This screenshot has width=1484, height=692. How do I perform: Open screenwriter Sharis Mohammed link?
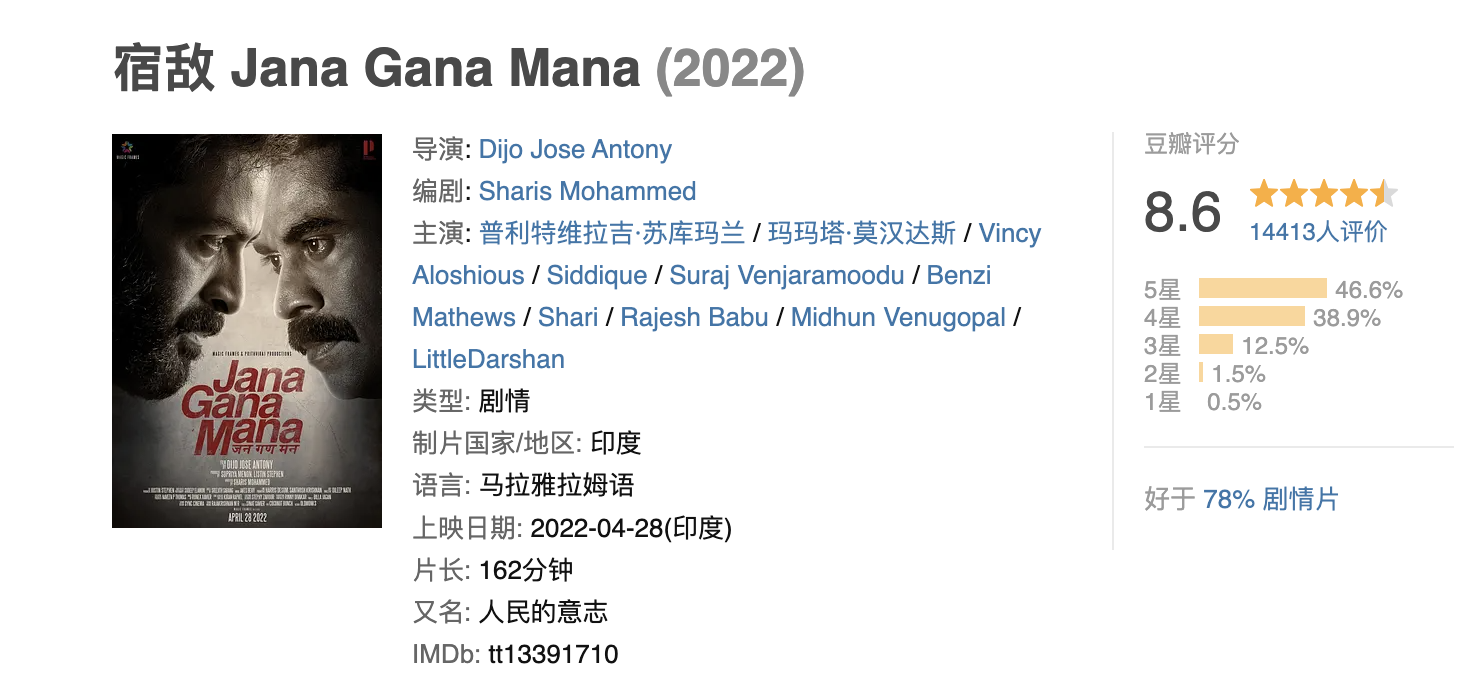tap(587, 192)
